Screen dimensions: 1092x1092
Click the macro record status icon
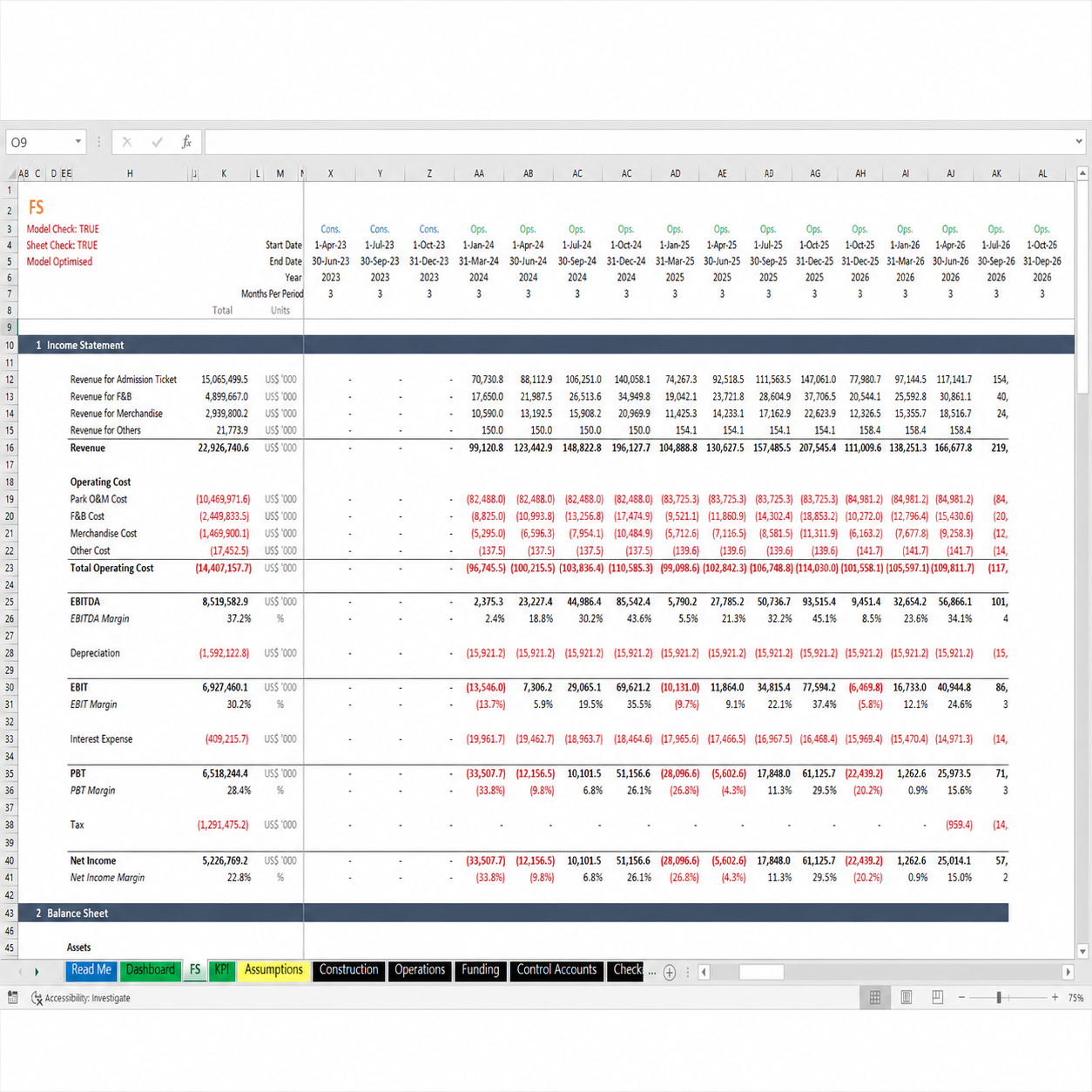point(12,998)
